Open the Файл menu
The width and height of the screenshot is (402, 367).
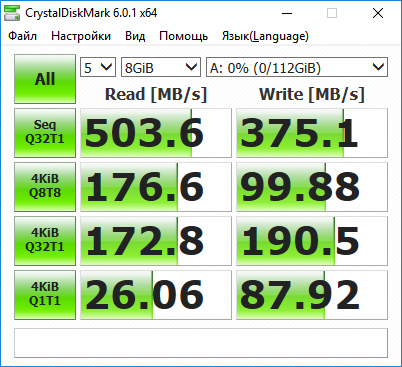click(22, 36)
